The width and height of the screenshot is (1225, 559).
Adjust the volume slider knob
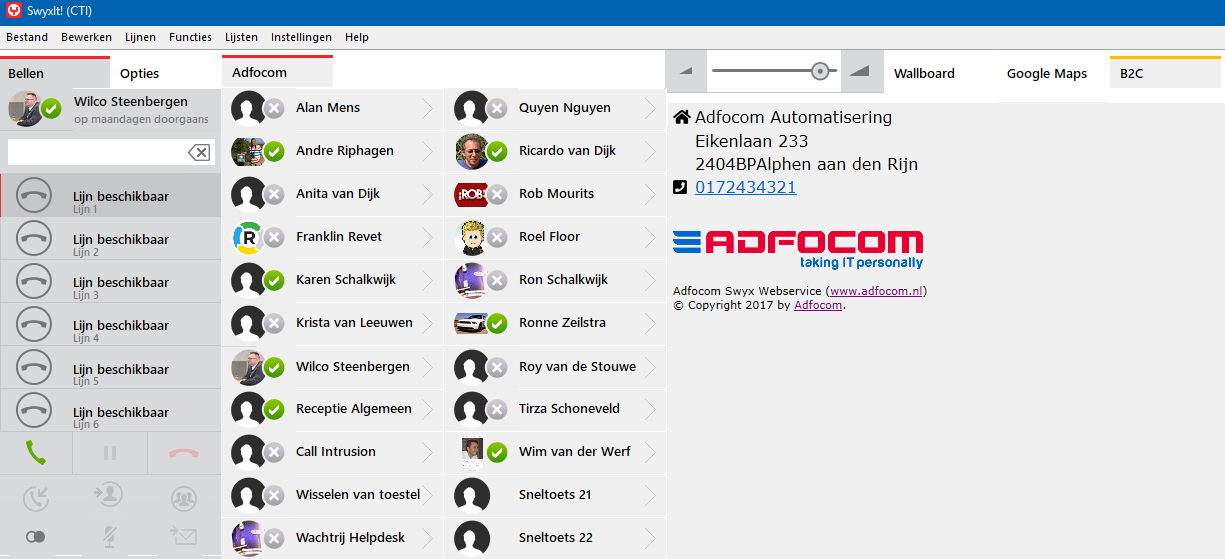click(820, 71)
